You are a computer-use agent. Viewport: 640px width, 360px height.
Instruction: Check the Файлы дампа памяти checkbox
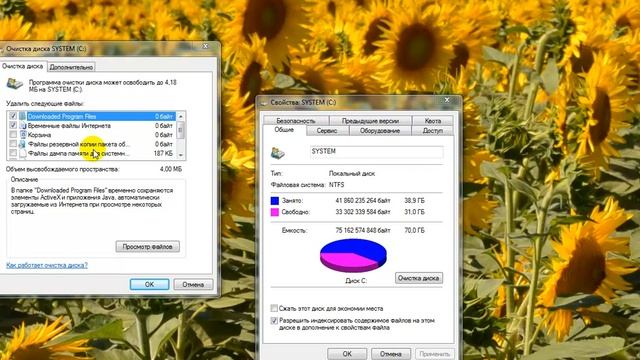click(13, 153)
